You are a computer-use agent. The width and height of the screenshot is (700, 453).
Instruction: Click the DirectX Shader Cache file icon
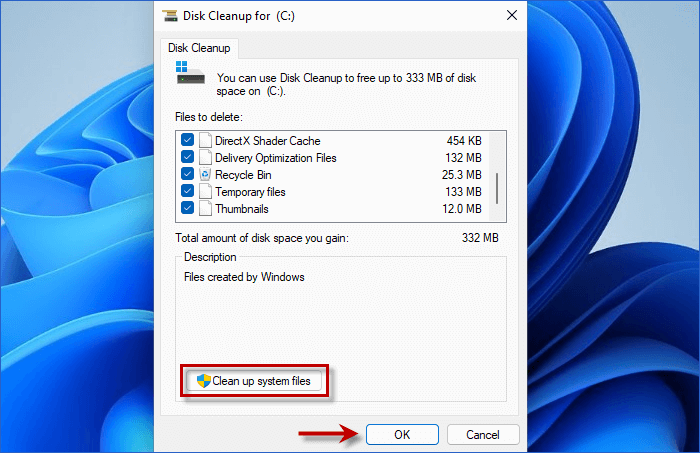(x=205, y=140)
